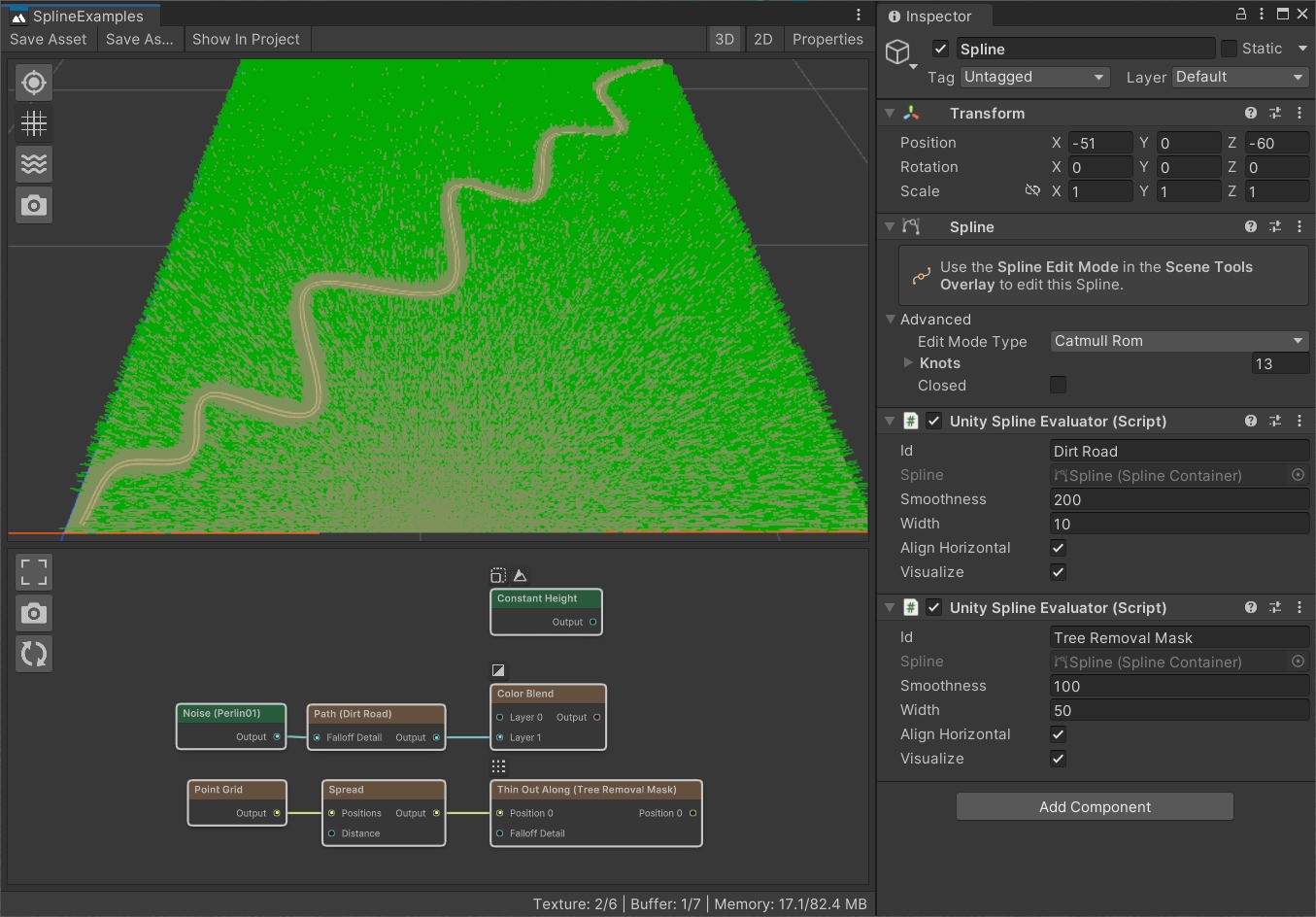Expand the Knots foldout
Screen dimensions: 1316x917
point(908,362)
